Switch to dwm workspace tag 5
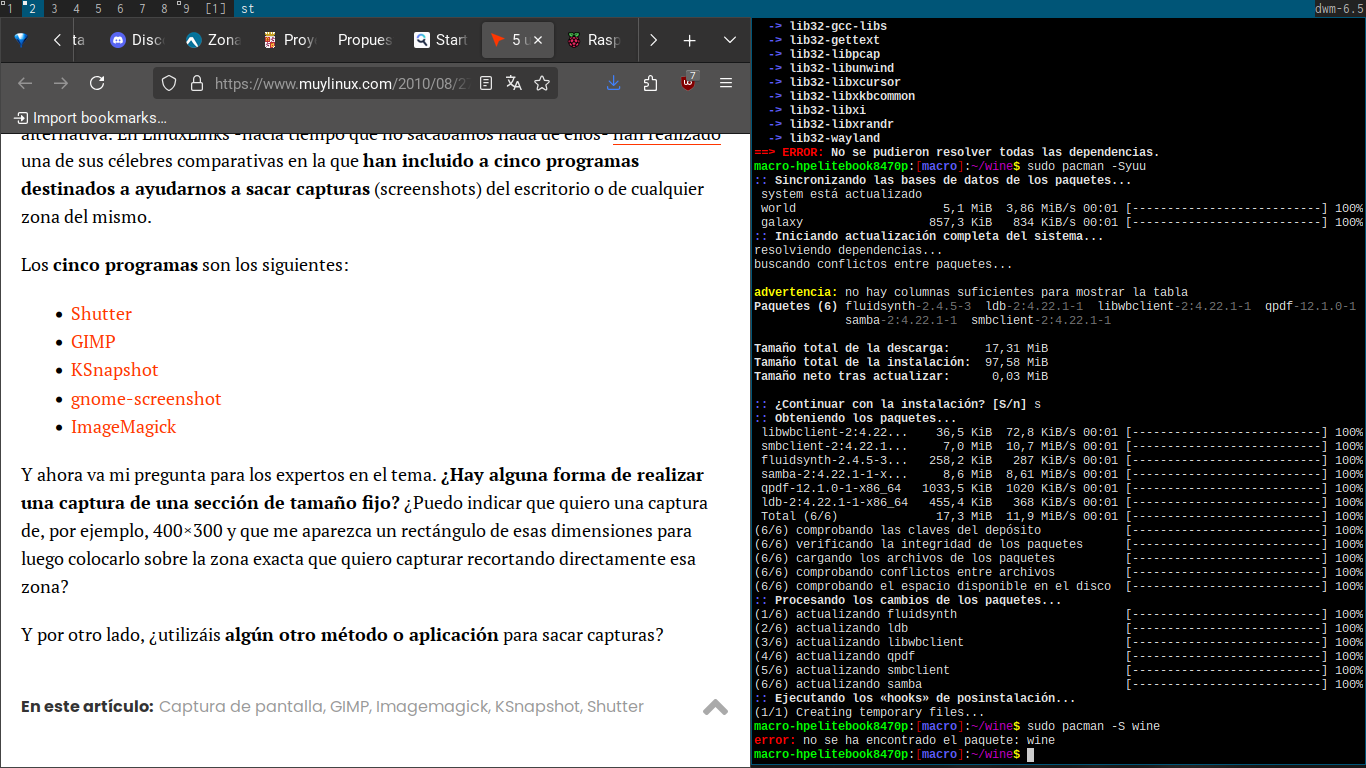The height and width of the screenshot is (768, 1366). click(98, 9)
